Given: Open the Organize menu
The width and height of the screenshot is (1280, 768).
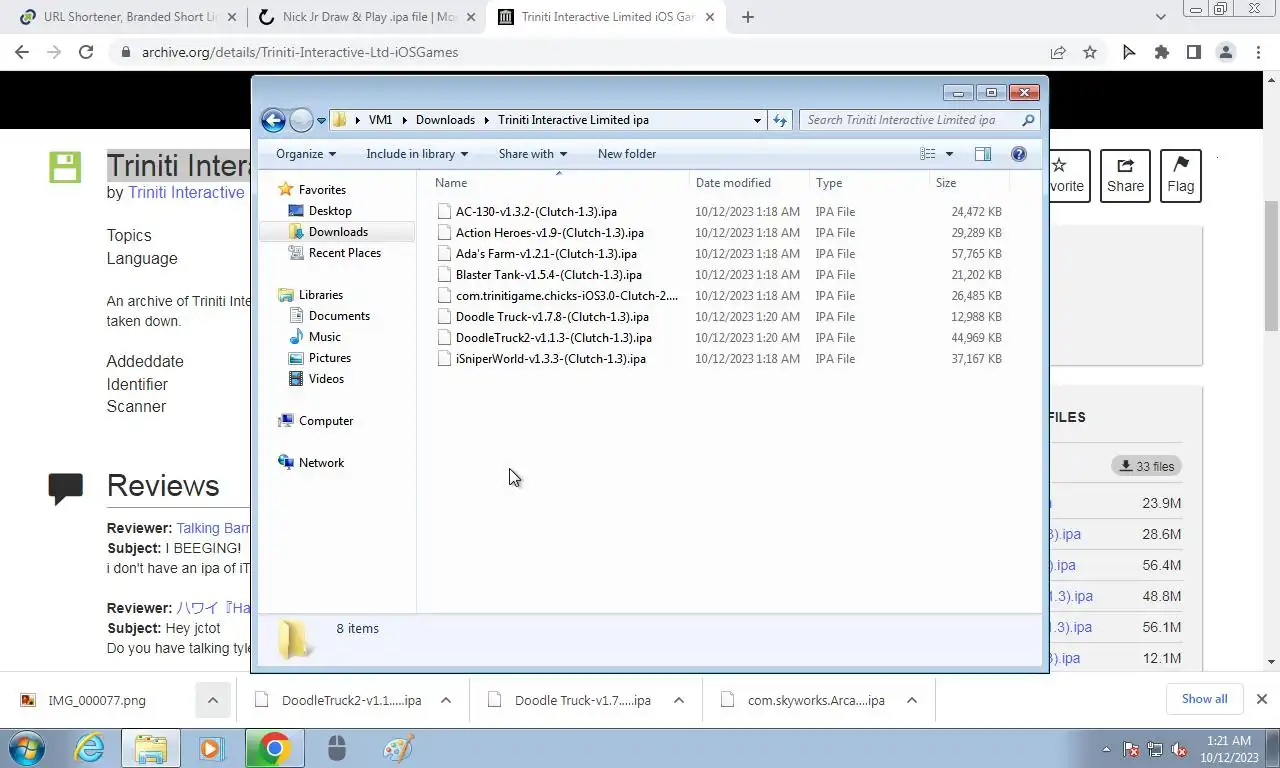Looking at the screenshot, I should pyautogui.click(x=306, y=154).
